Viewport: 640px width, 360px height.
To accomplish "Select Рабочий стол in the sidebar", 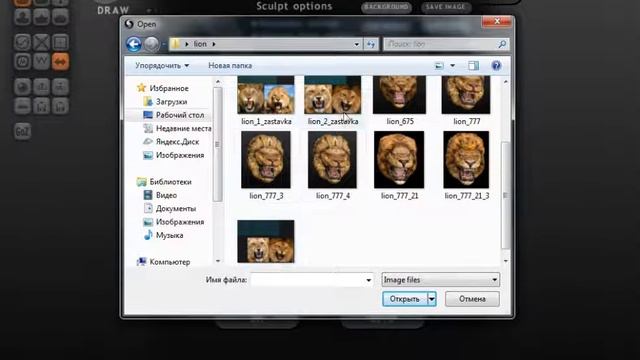I will point(174,115).
